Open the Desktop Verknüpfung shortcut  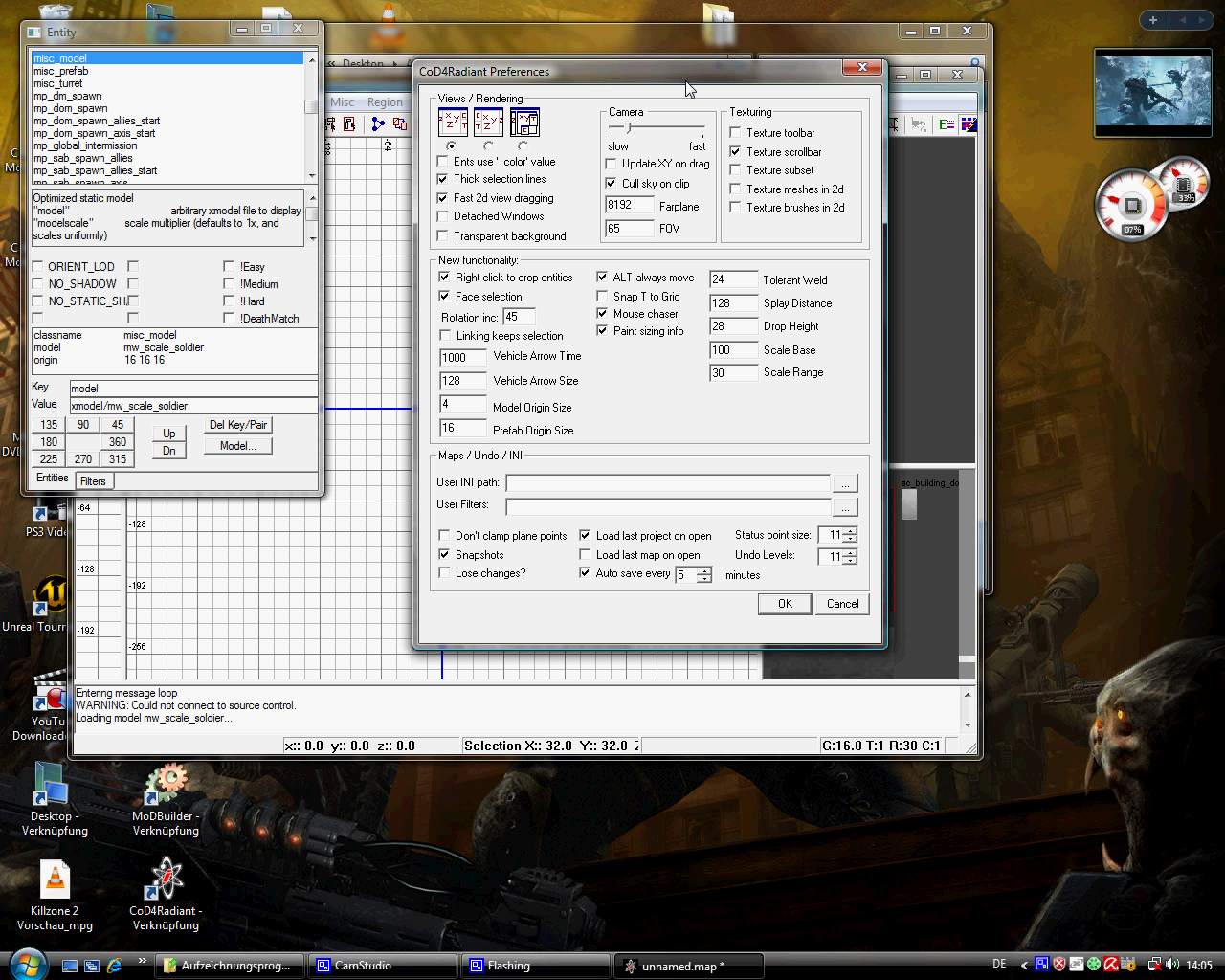[55, 800]
